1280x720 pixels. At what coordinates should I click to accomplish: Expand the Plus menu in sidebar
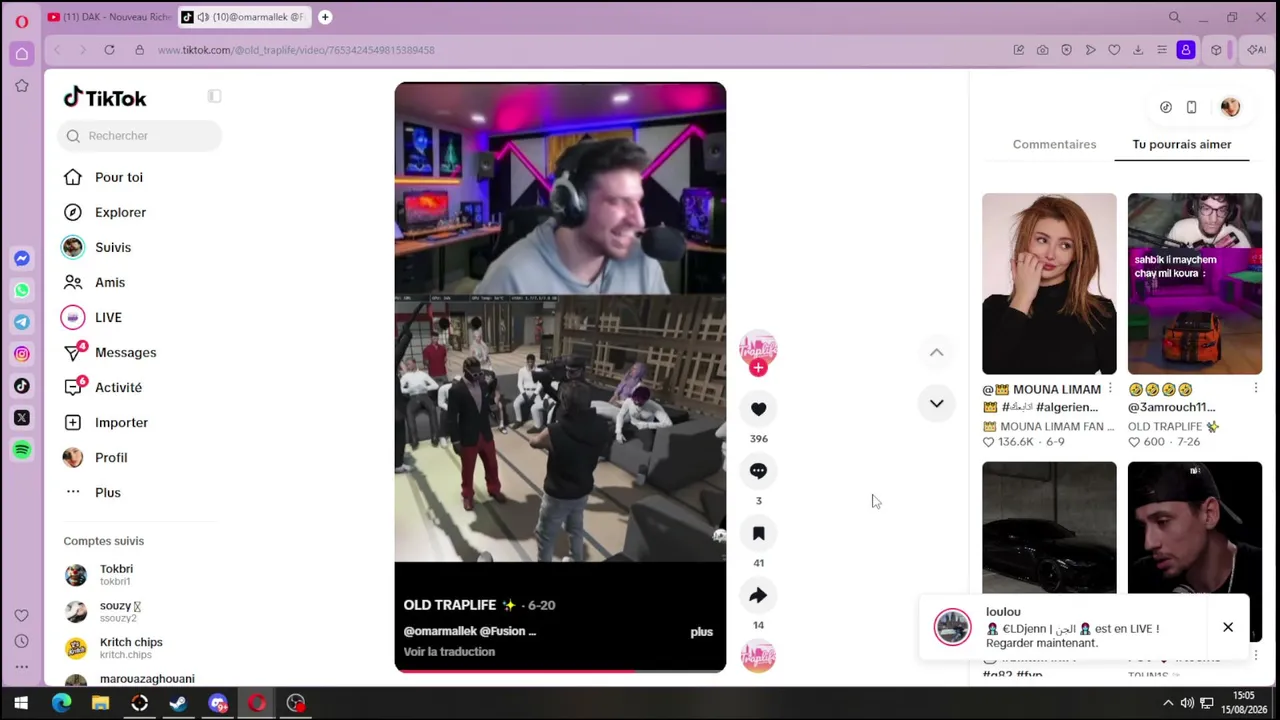pyautogui.click(x=107, y=492)
